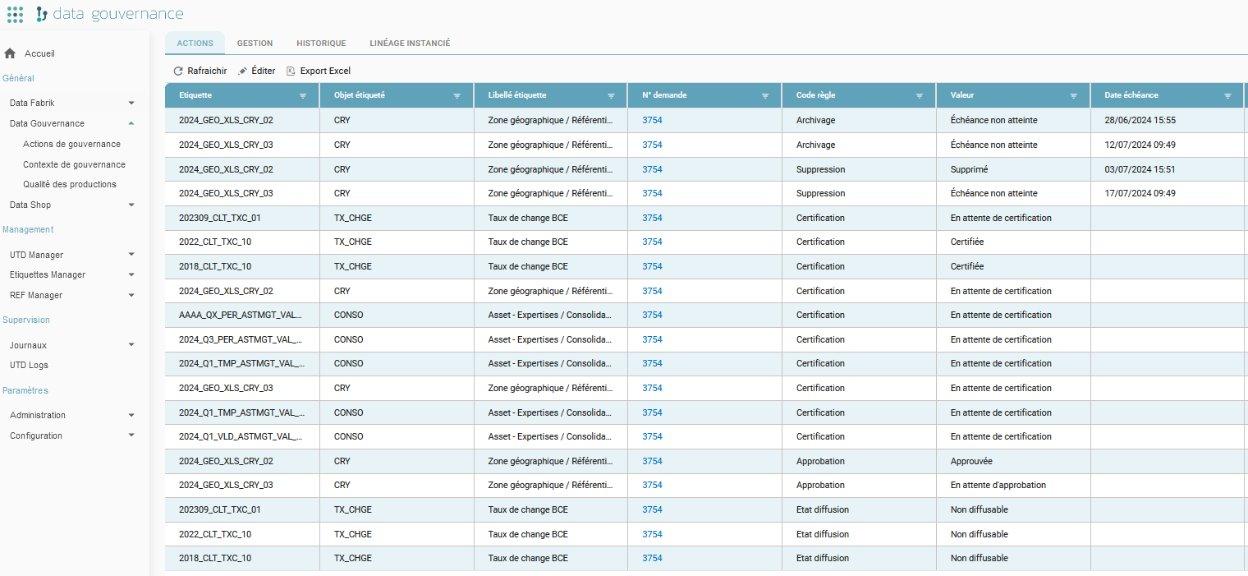Select the Supervision section heading

26,320
